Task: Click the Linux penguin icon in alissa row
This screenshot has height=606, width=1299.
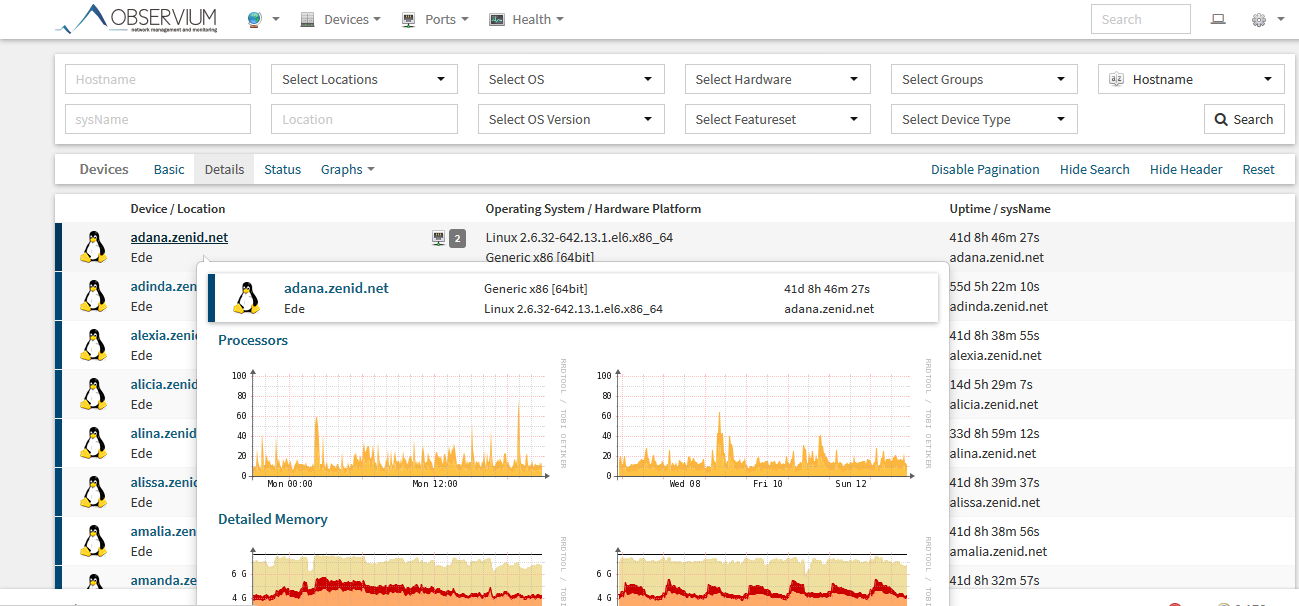Action: coord(95,492)
